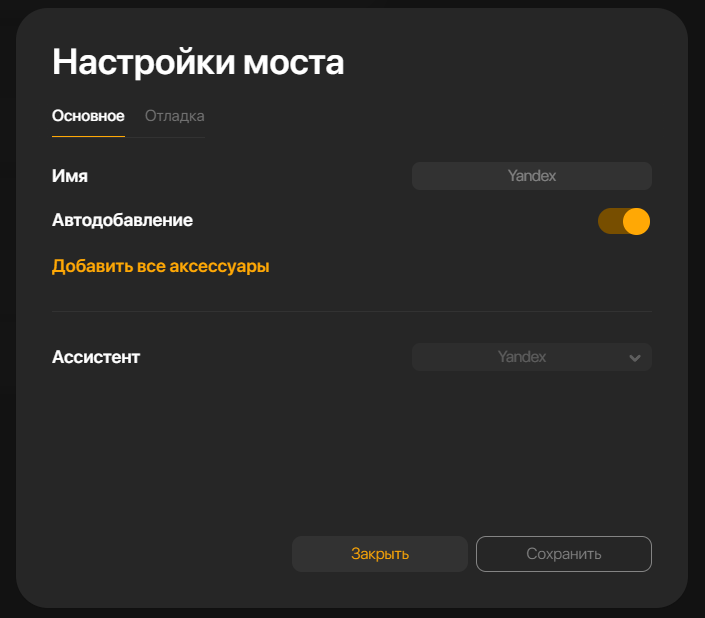Click the Настройки моста heading

point(198,62)
